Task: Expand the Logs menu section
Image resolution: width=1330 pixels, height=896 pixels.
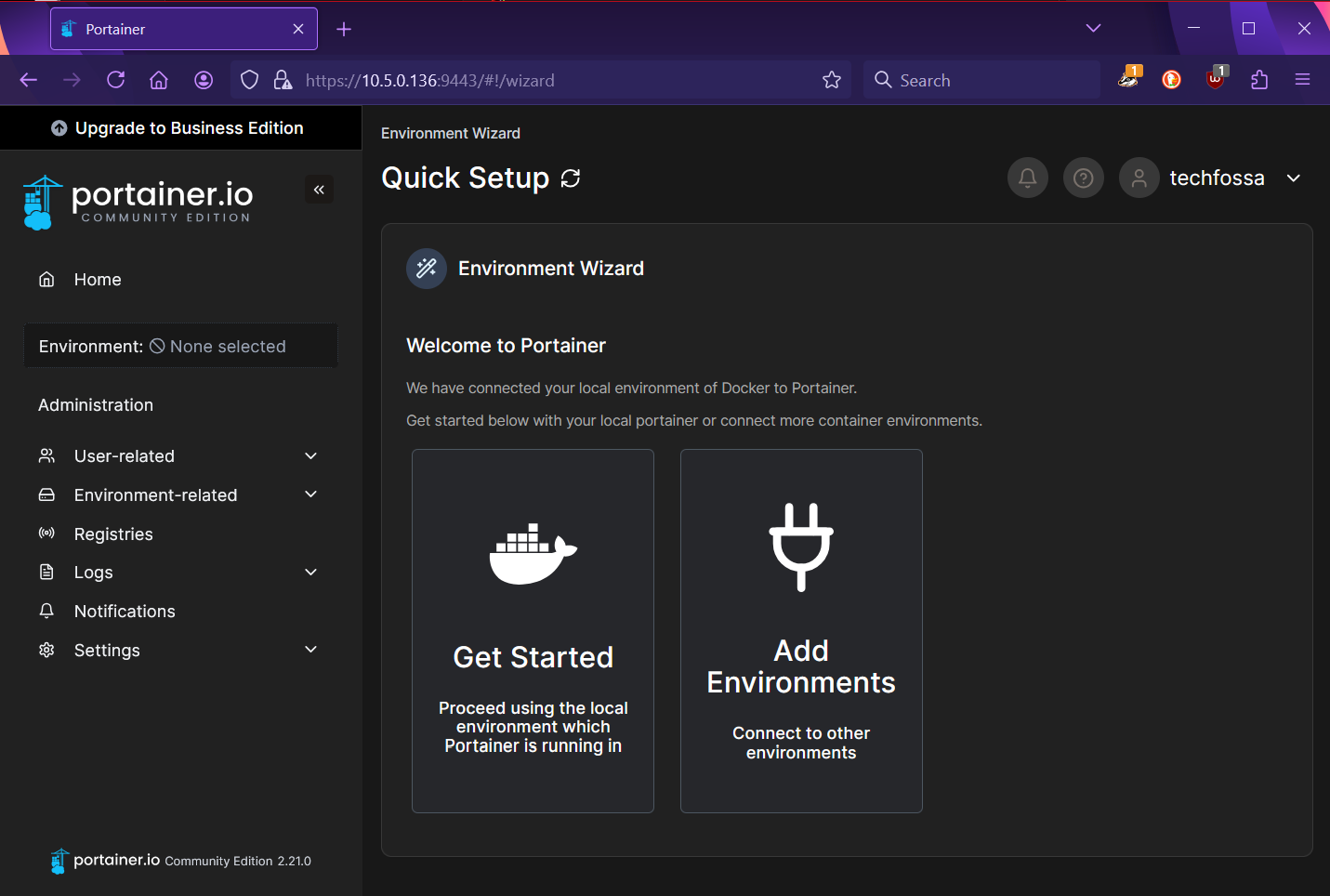Action: [x=310, y=573]
